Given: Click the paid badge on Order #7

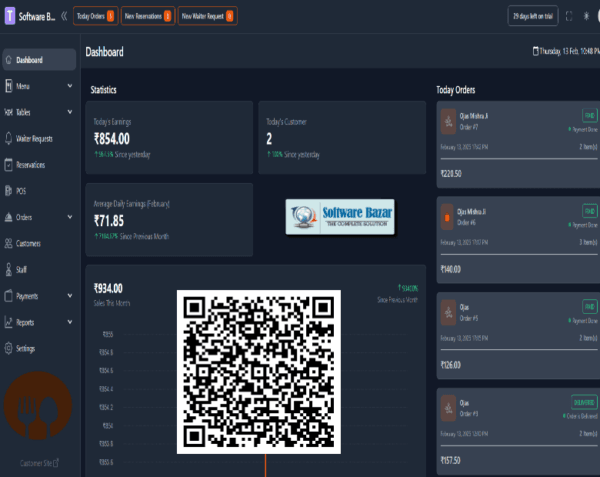Looking at the screenshot, I should pyautogui.click(x=590, y=115).
